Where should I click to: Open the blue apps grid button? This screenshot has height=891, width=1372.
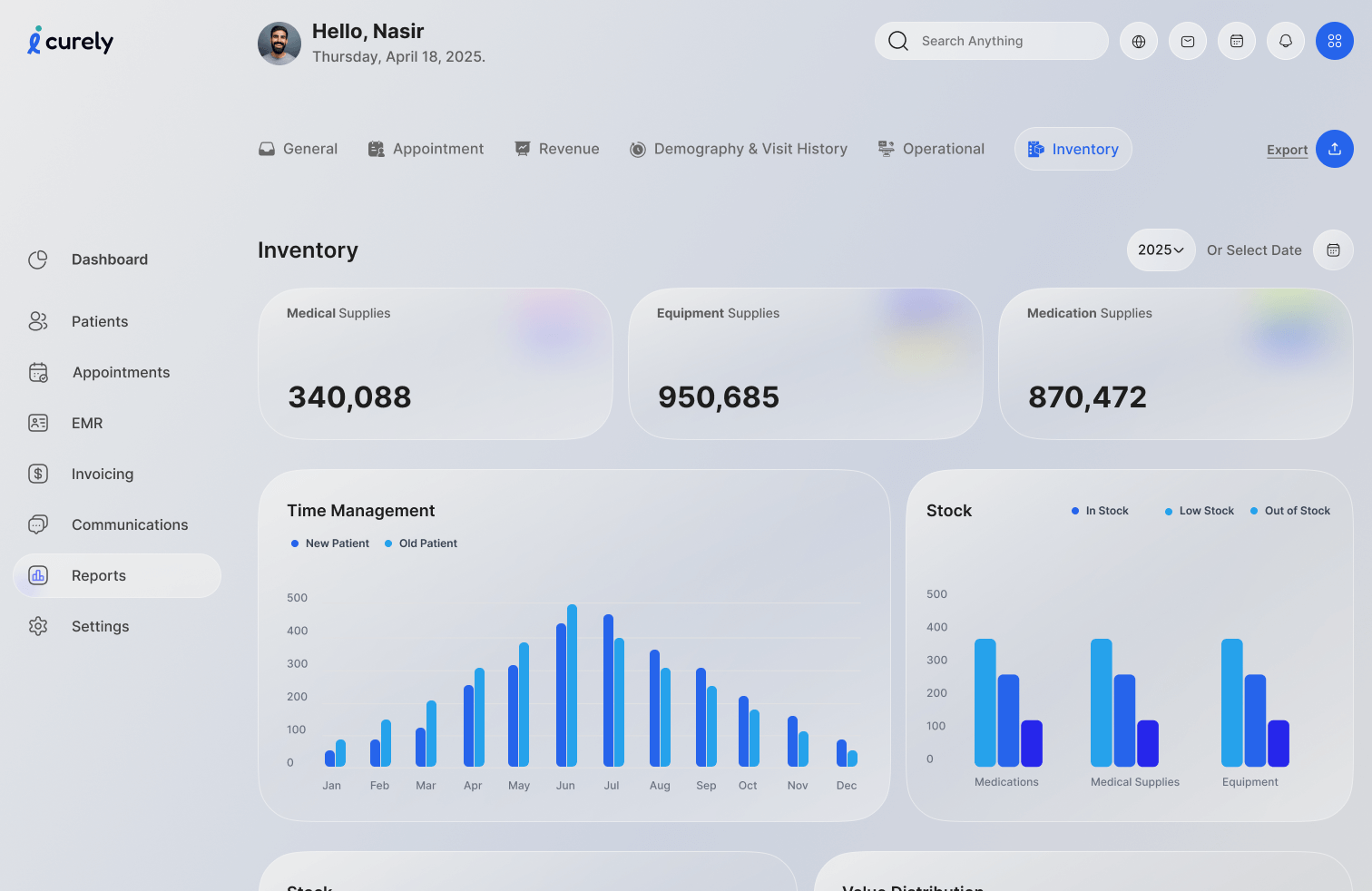[1335, 41]
